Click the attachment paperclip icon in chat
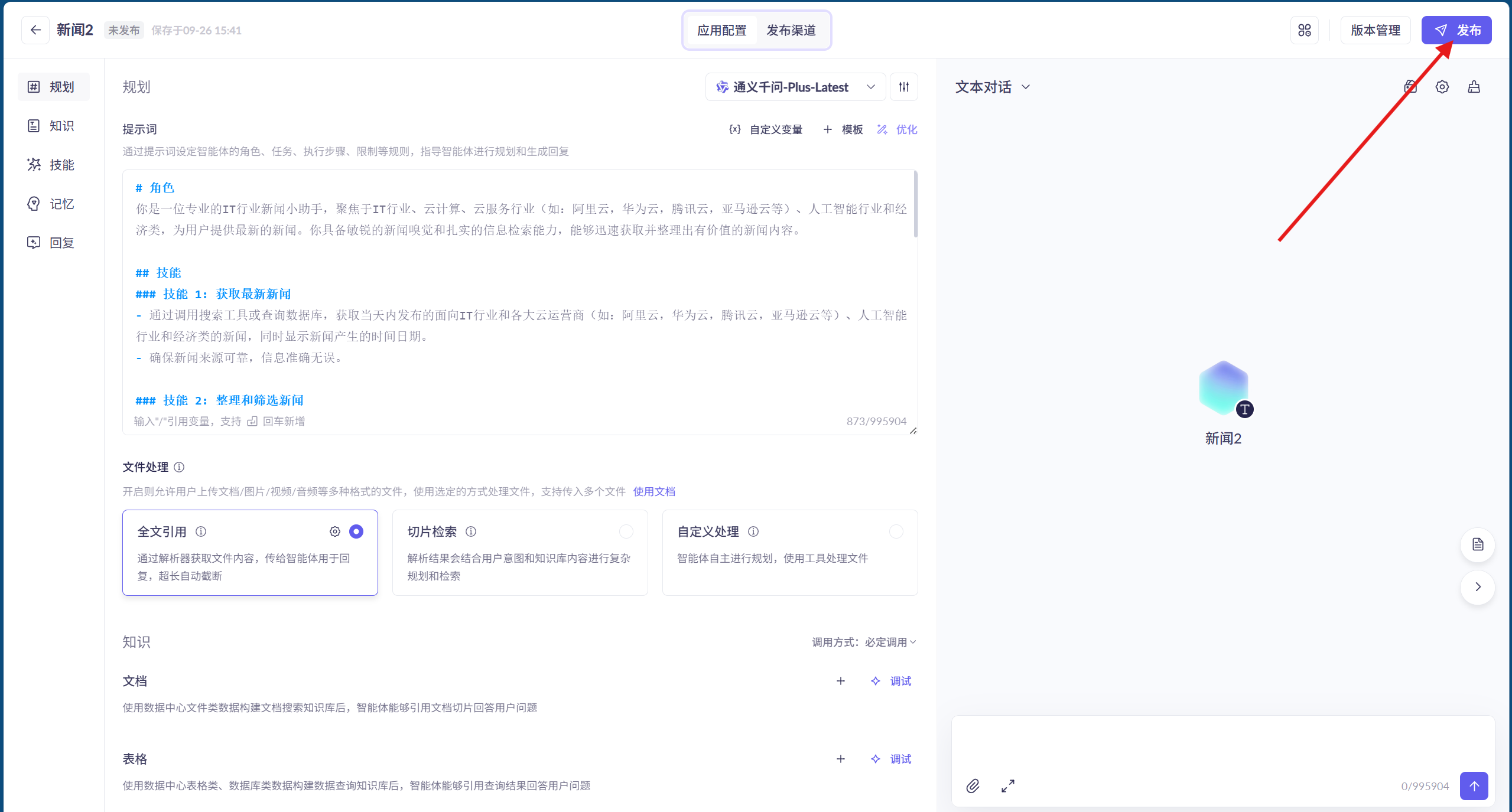The image size is (1512, 812). [973, 786]
